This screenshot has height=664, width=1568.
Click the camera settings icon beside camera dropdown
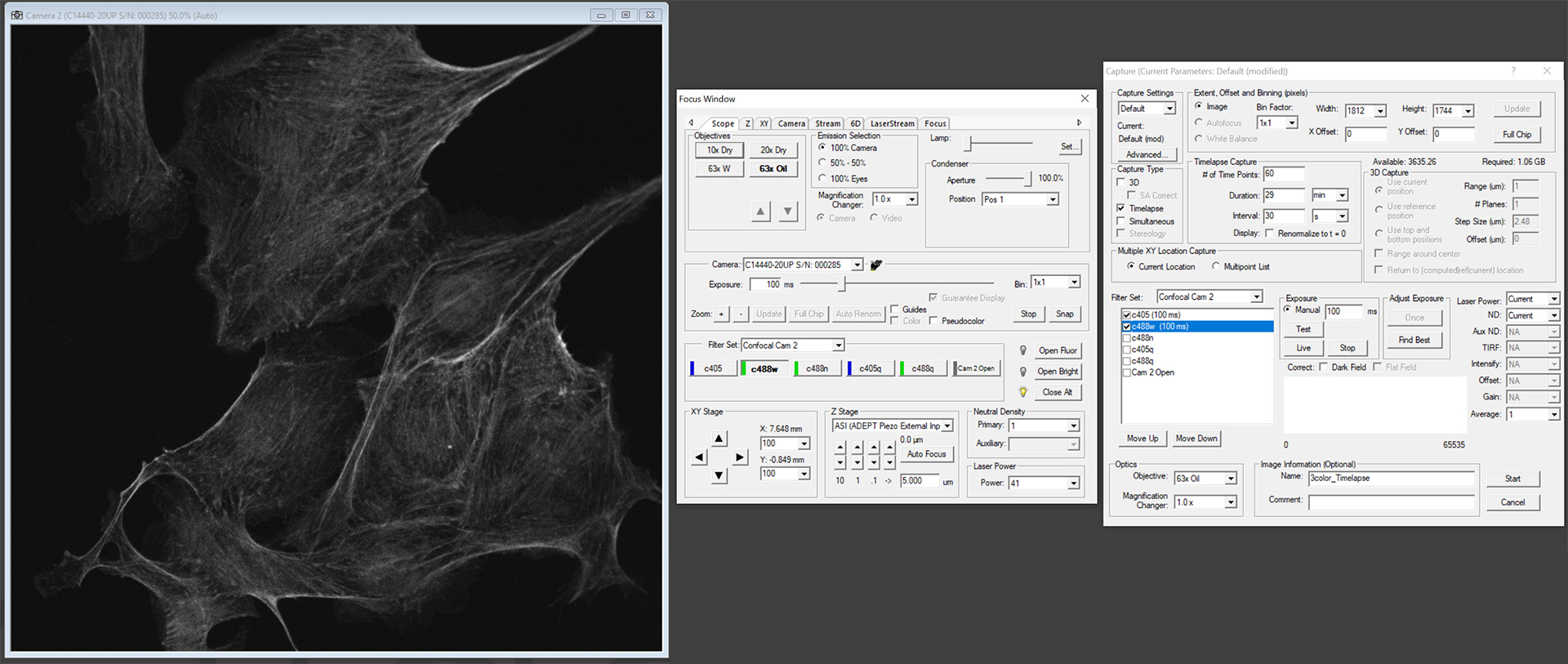point(876,265)
